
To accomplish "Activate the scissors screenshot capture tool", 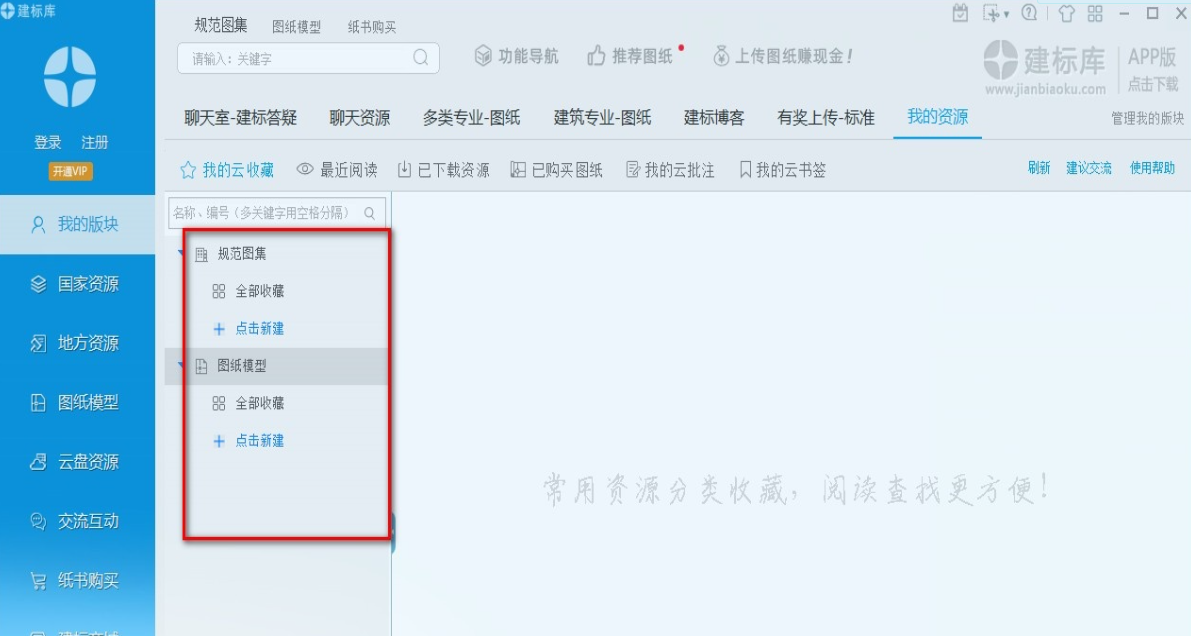I will pos(991,13).
